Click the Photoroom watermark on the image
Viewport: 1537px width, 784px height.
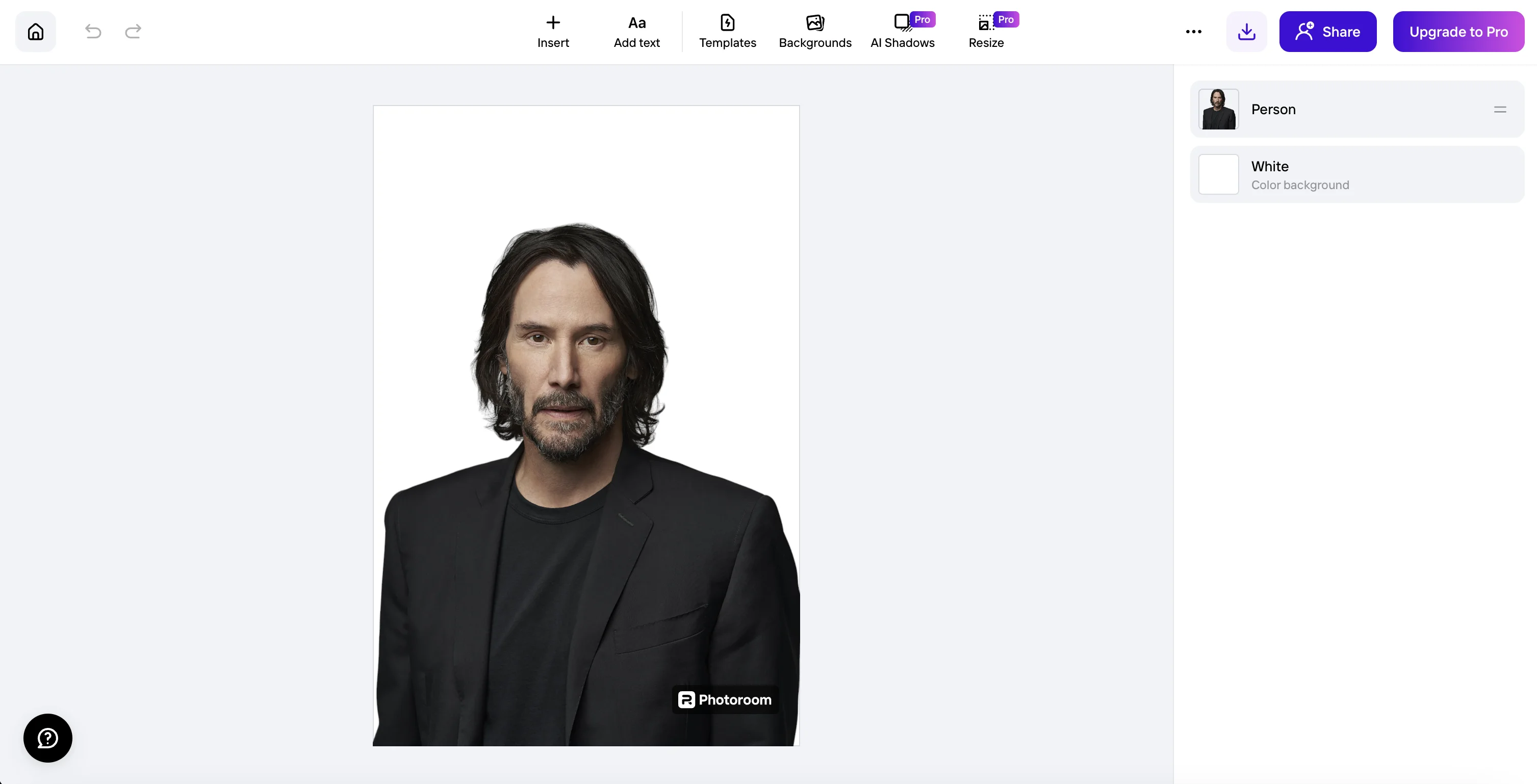click(x=725, y=700)
